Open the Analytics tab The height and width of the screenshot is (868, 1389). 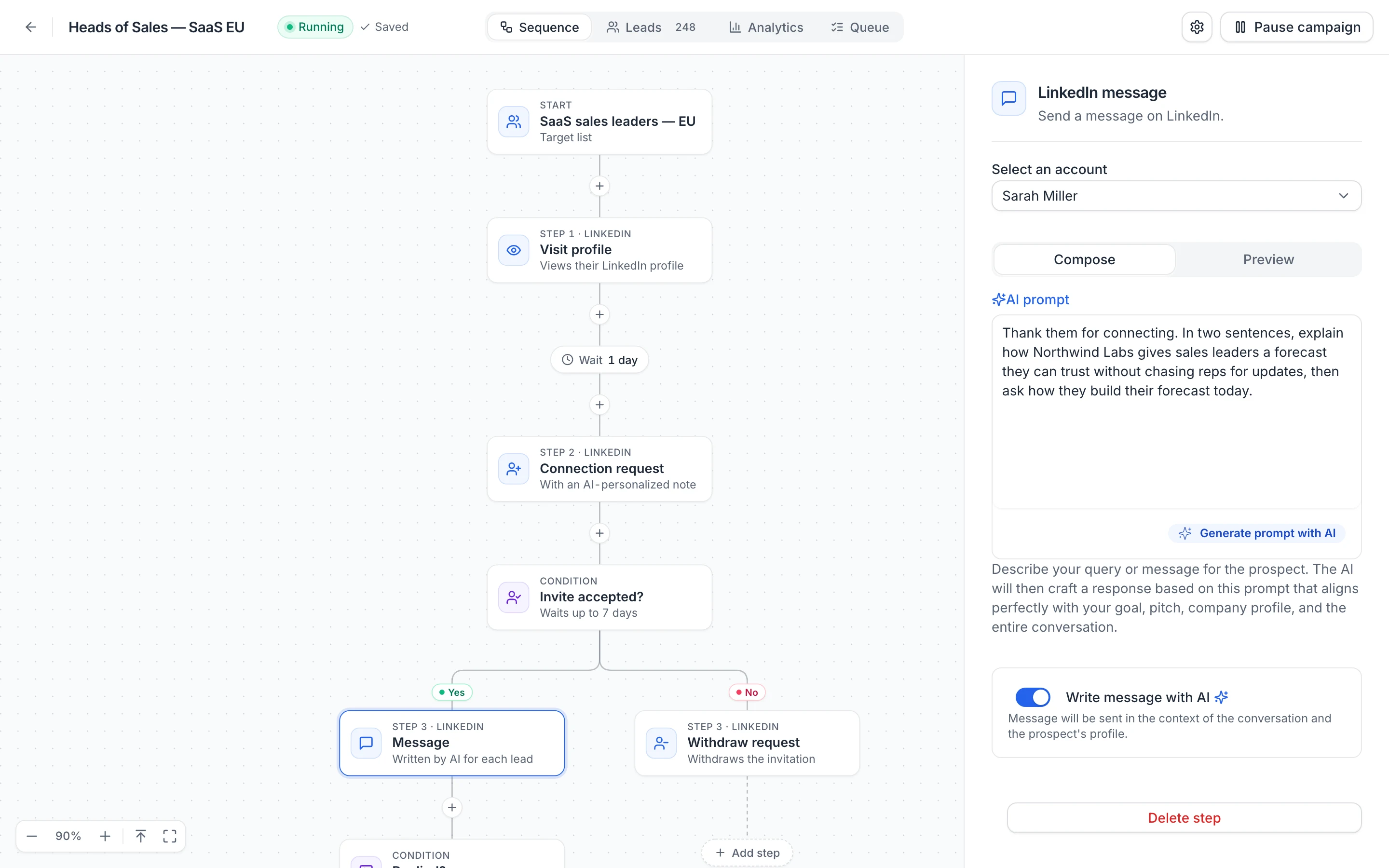(x=766, y=27)
